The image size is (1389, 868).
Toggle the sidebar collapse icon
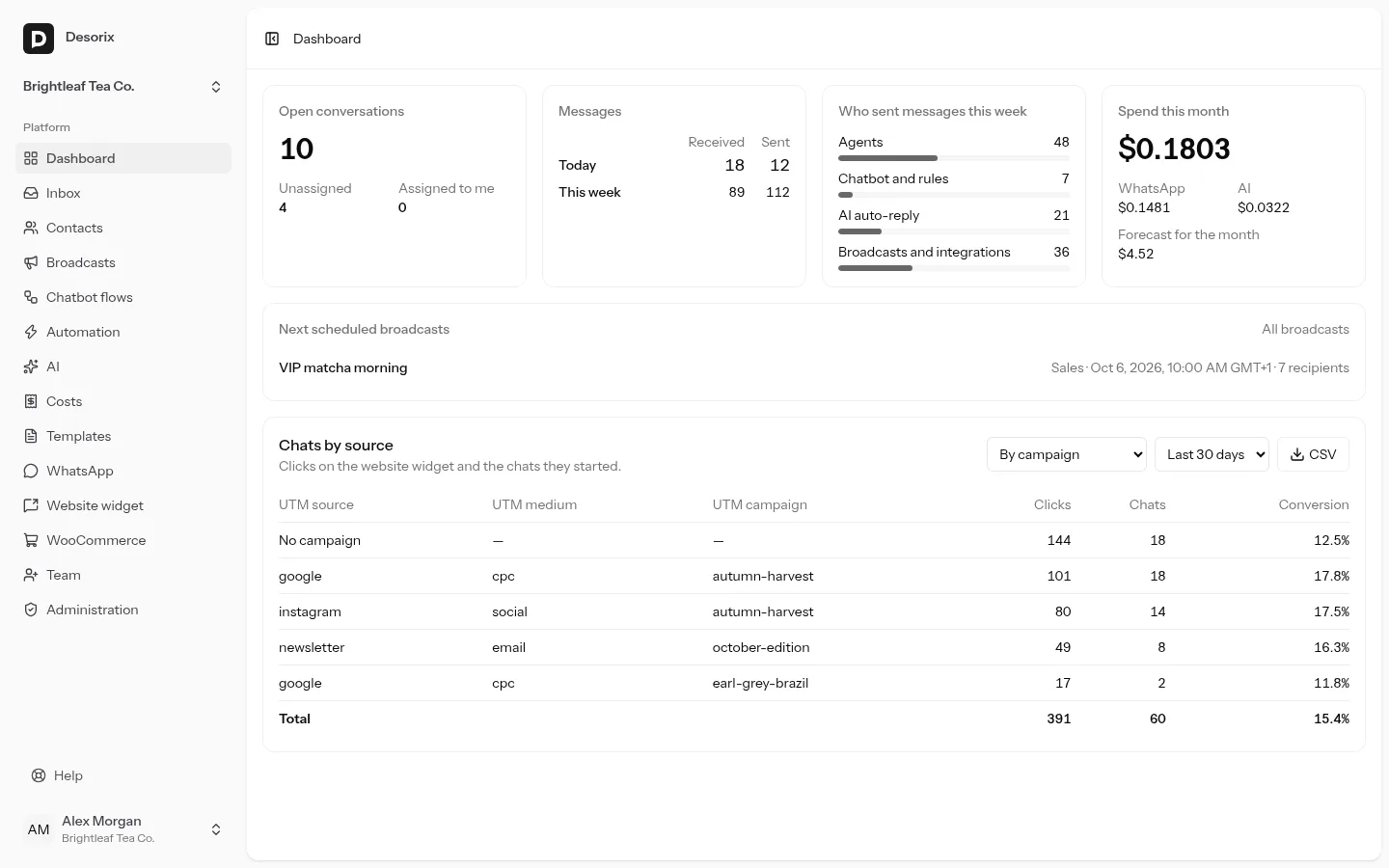[272, 39]
